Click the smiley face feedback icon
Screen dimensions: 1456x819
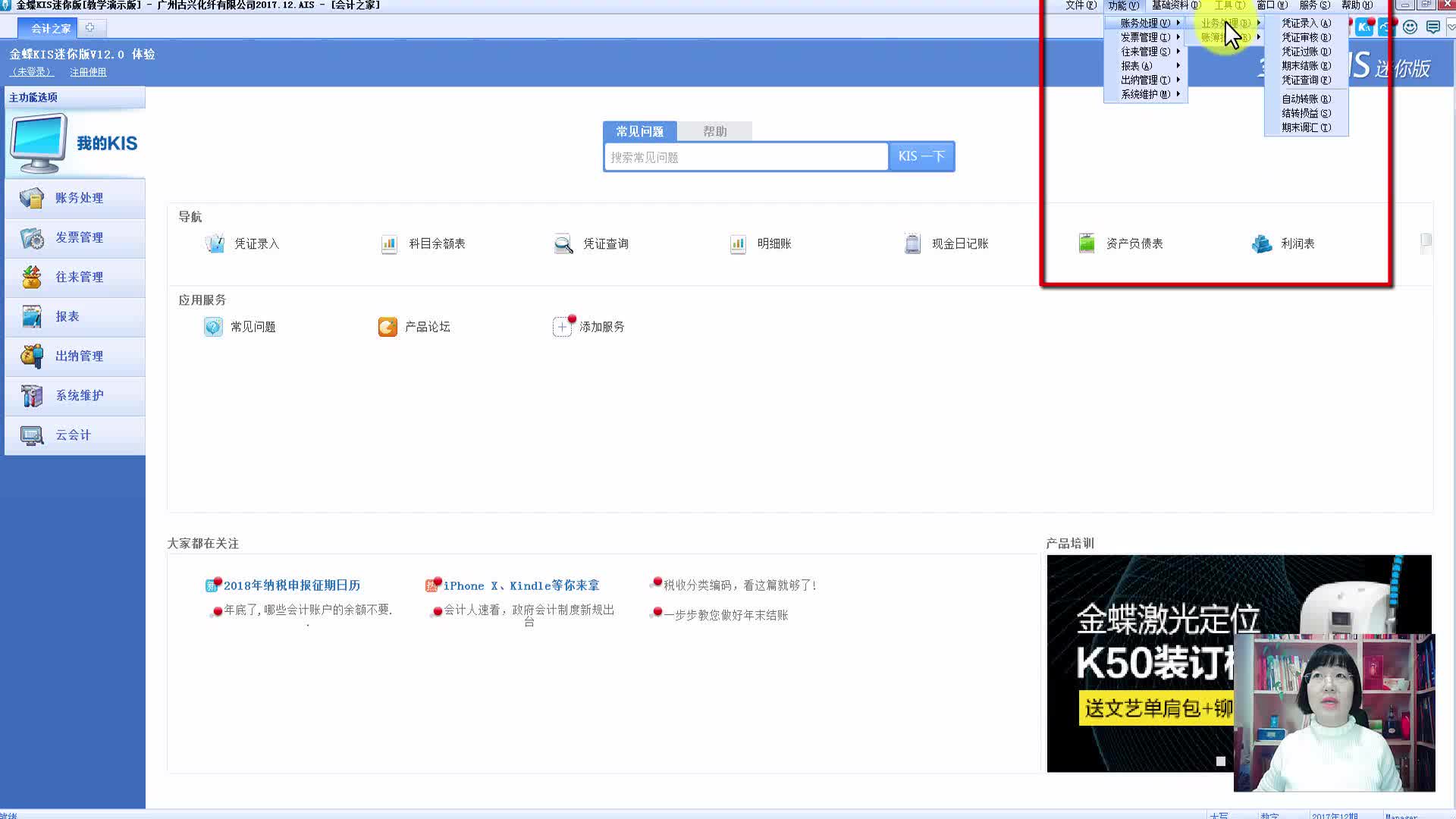pos(1410,27)
